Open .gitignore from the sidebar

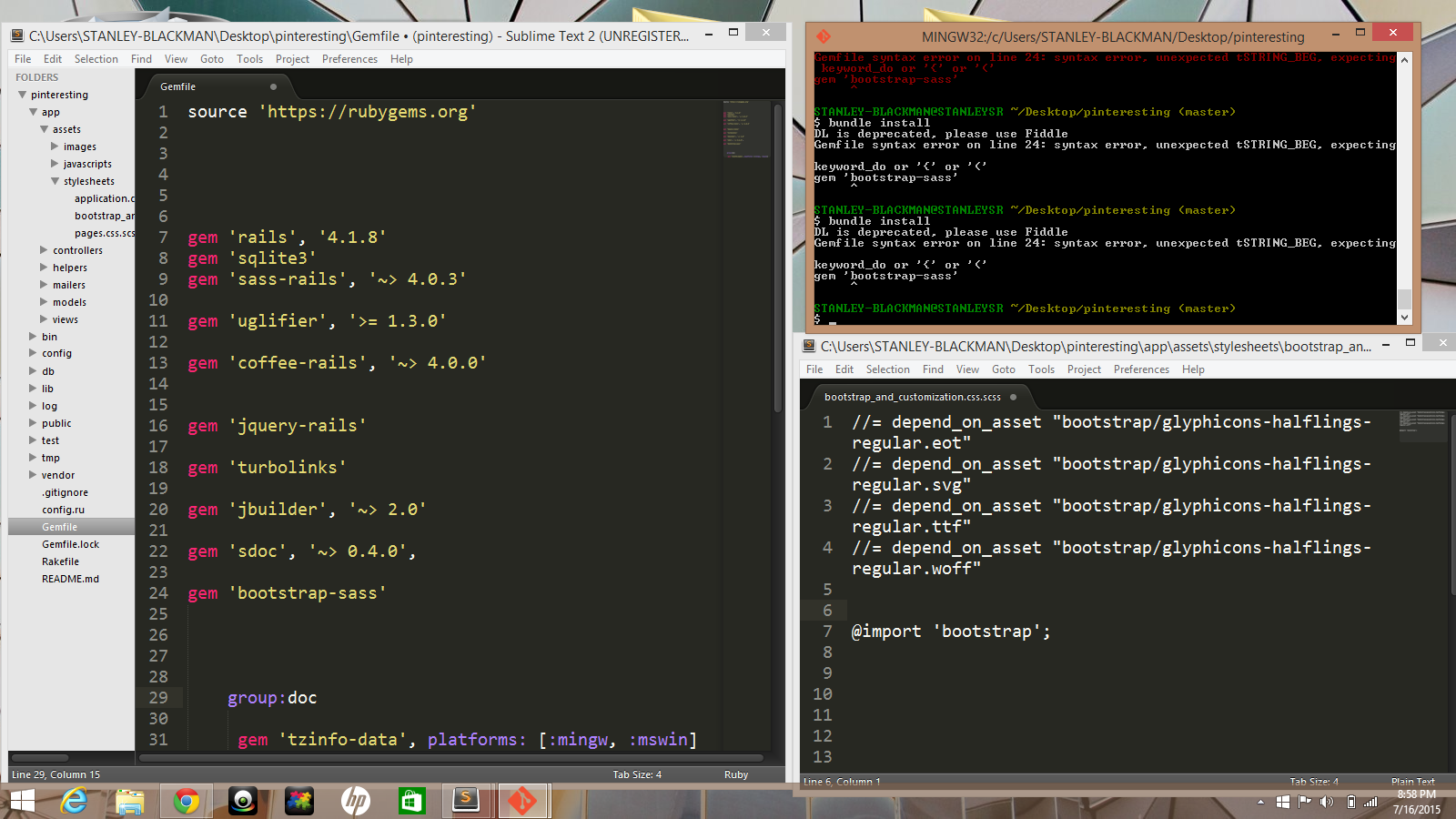[65, 492]
